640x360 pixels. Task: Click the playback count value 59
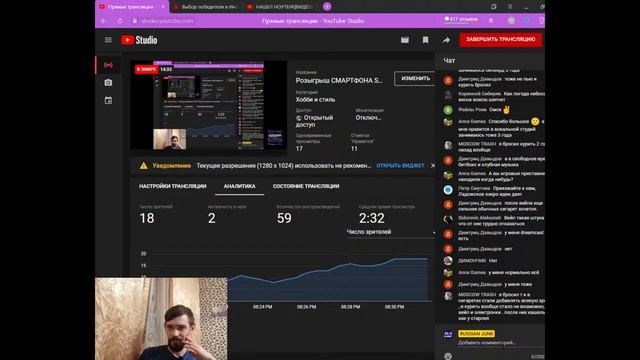pyautogui.click(x=284, y=218)
